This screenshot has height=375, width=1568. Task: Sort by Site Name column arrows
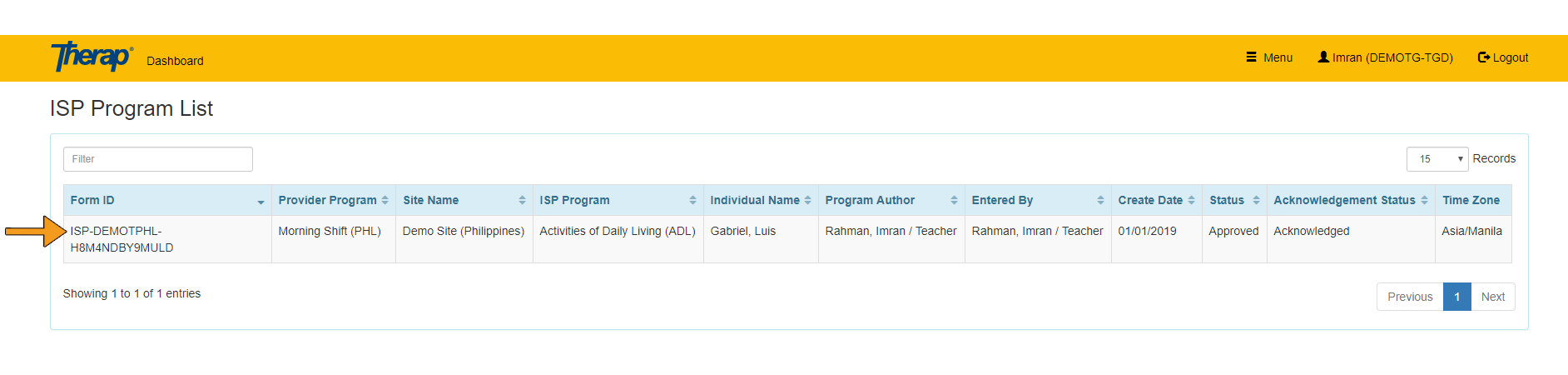pos(522,200)
